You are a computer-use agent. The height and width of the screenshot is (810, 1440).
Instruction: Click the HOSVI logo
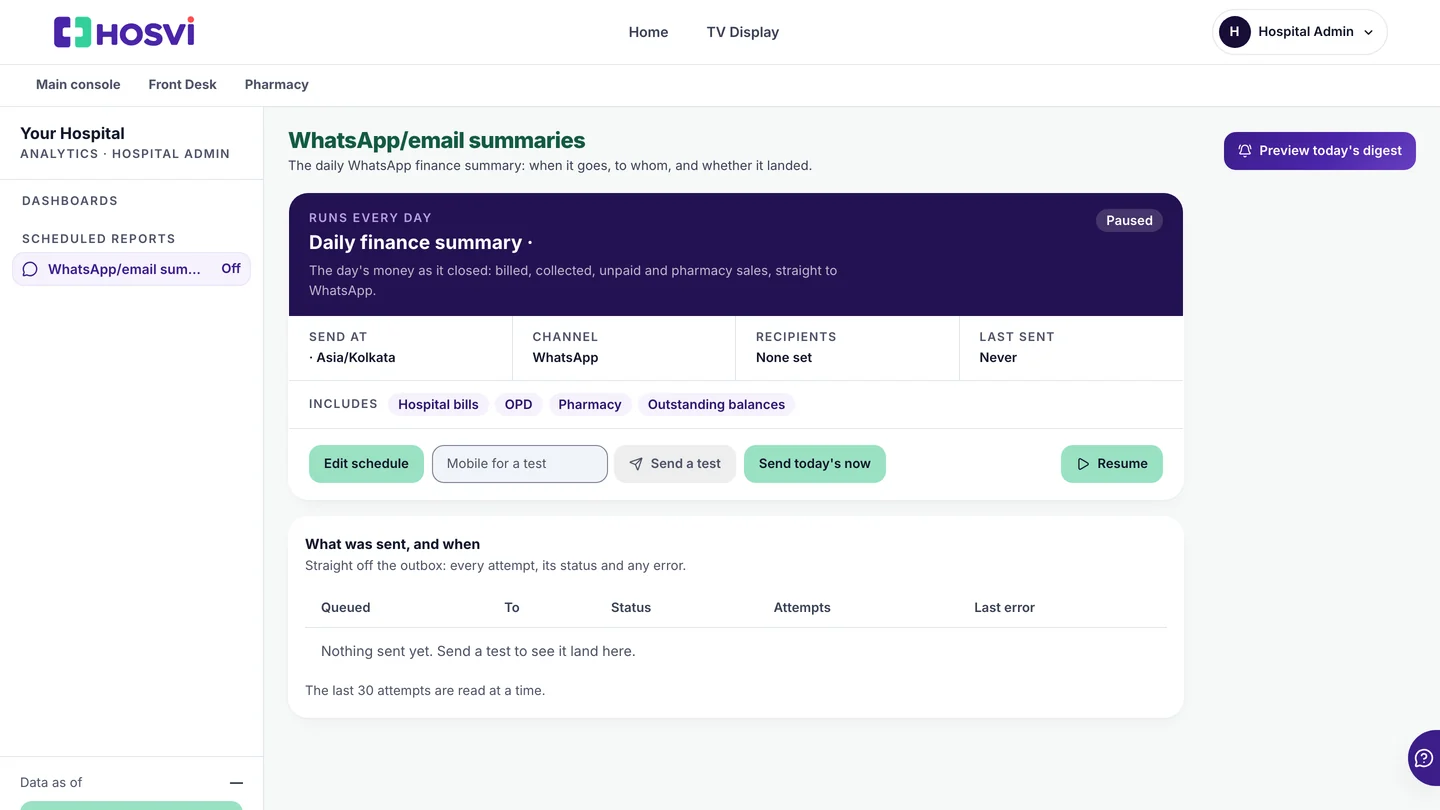click(124, 32)
